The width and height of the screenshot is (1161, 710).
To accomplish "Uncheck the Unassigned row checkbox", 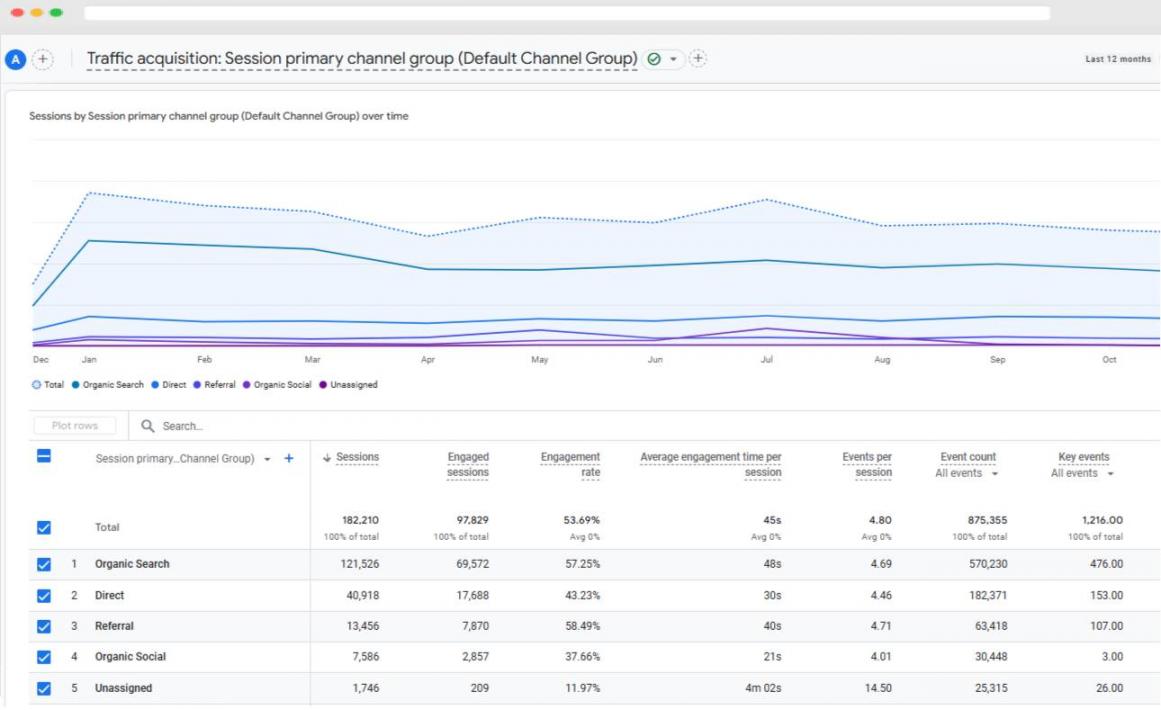I will click(44, 689).
